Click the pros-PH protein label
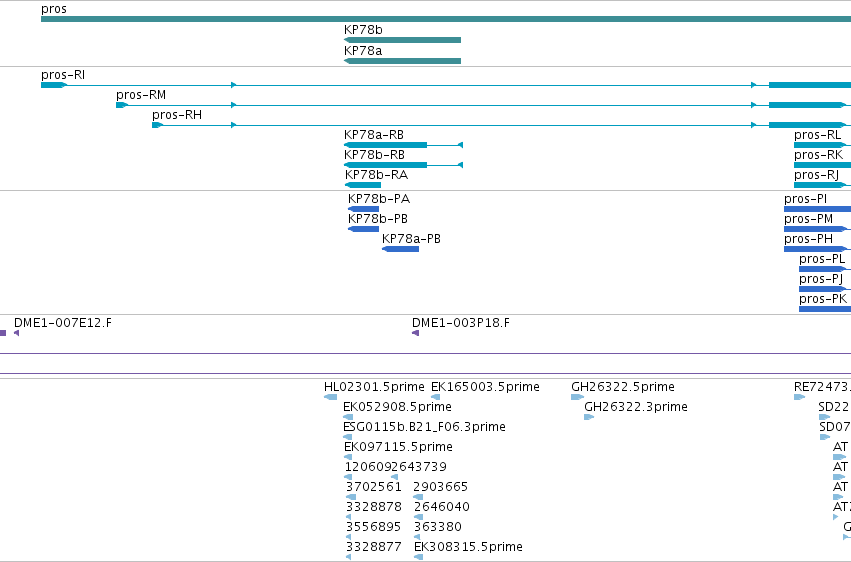Viewport: 851px width, 562px height. coord(808,239)
